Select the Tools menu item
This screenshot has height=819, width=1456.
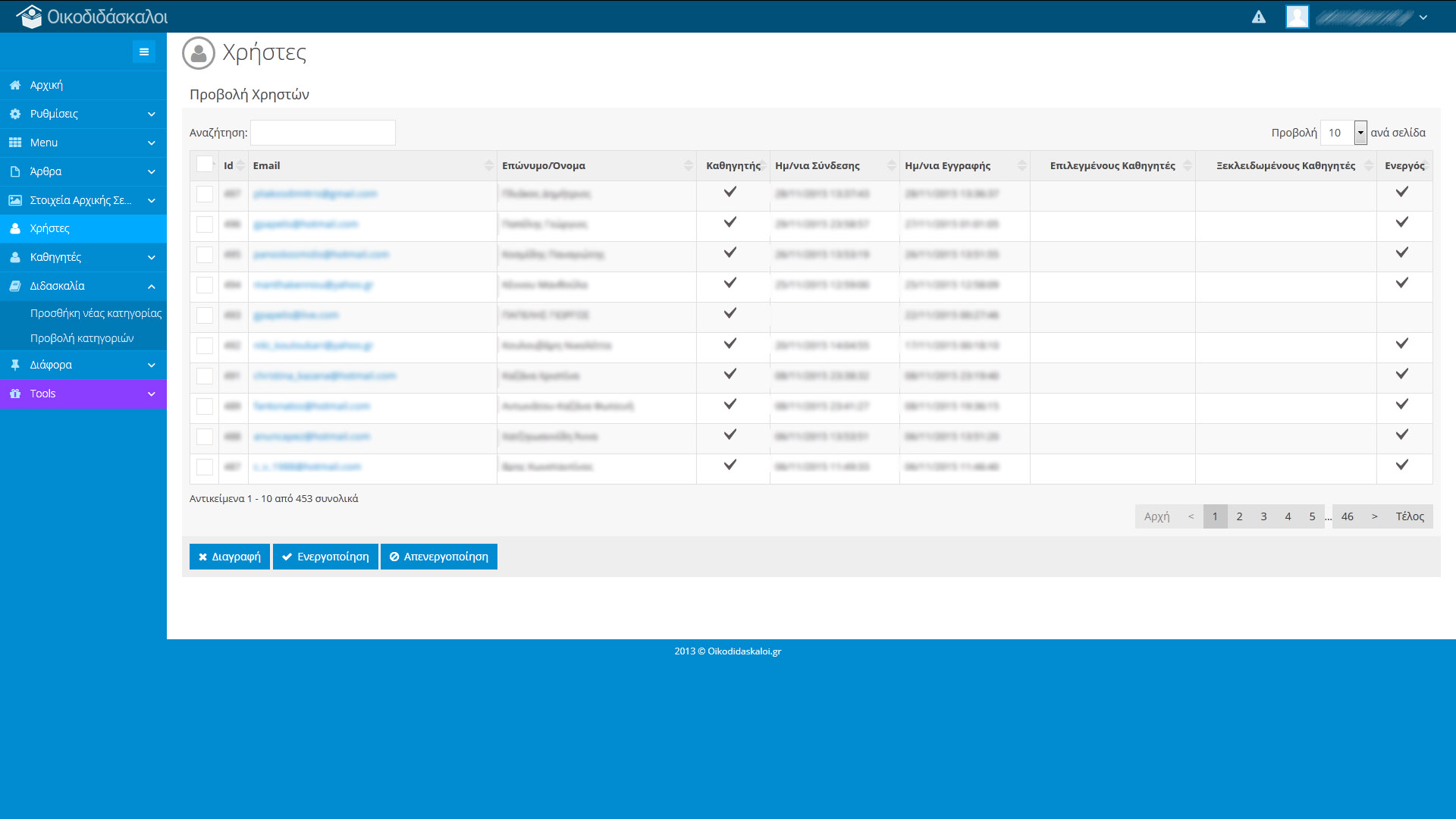(x=83, y=394)
